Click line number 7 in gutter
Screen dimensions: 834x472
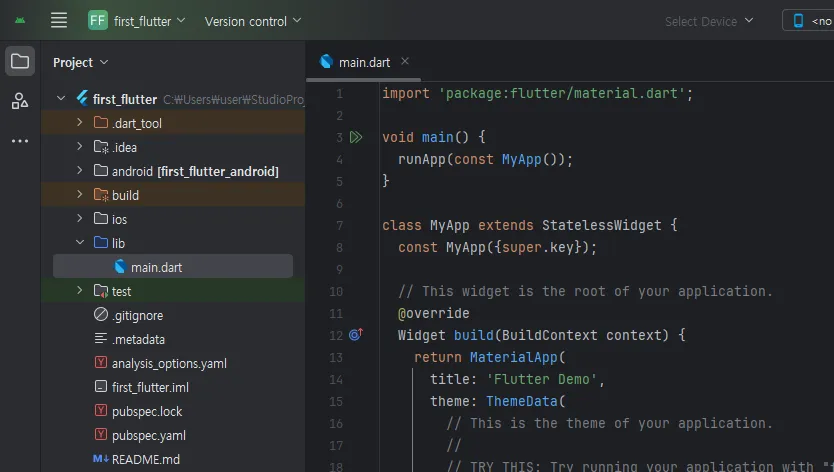339,226
